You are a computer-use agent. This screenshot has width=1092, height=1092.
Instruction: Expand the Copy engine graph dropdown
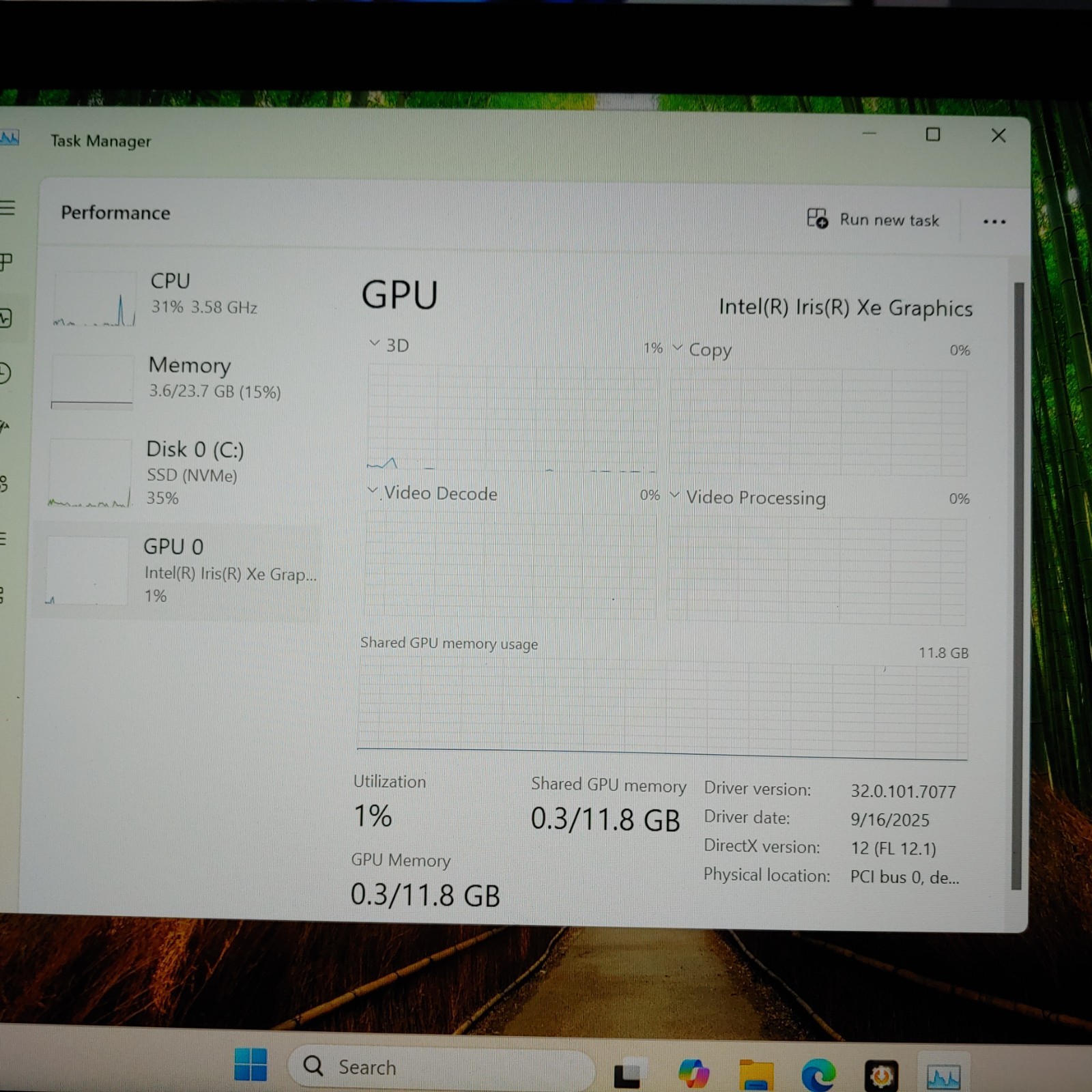[x=677, y=347]
